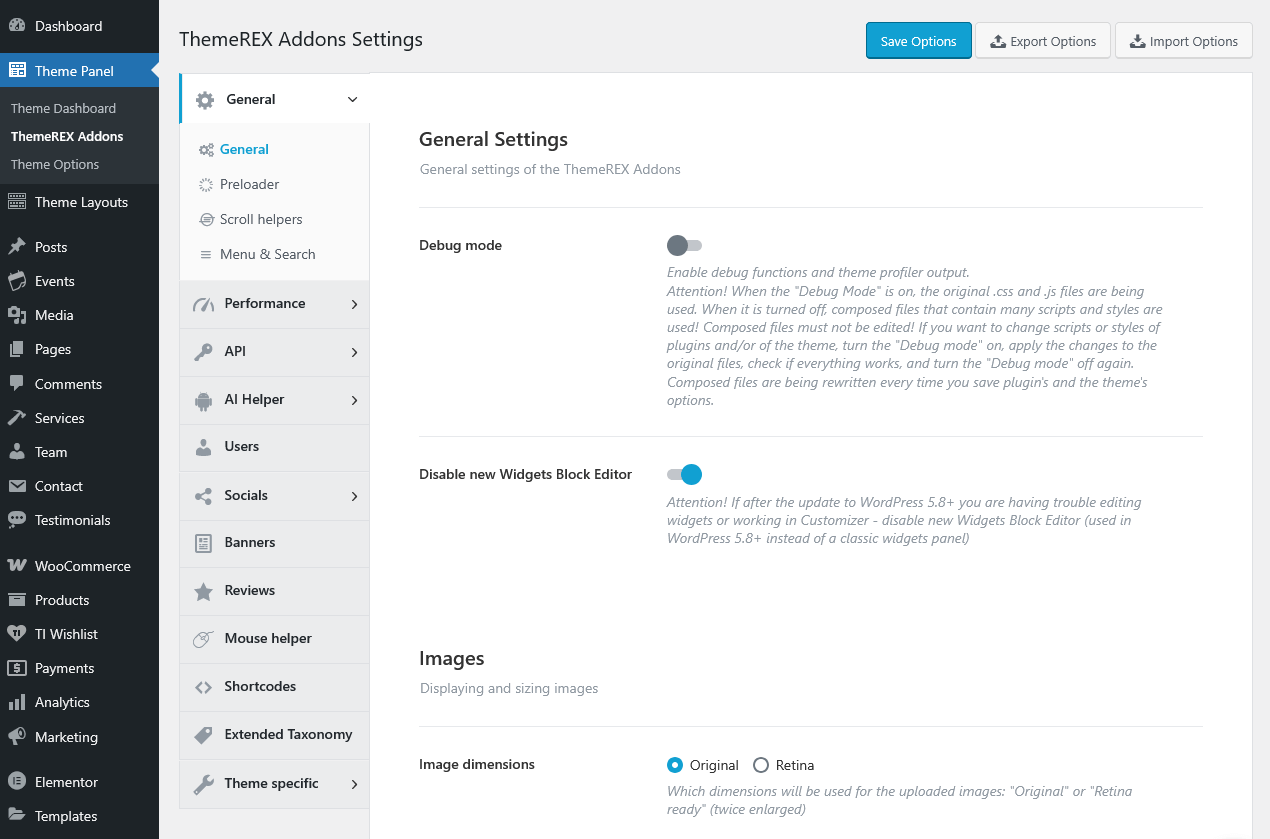Click the Events calendar icon
1270x839 pixels.
[x=17, y=281]
